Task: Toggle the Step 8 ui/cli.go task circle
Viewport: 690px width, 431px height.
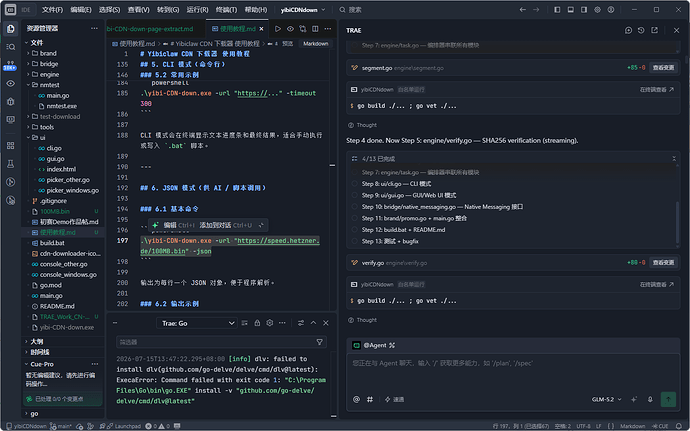Action: [355, 184]
